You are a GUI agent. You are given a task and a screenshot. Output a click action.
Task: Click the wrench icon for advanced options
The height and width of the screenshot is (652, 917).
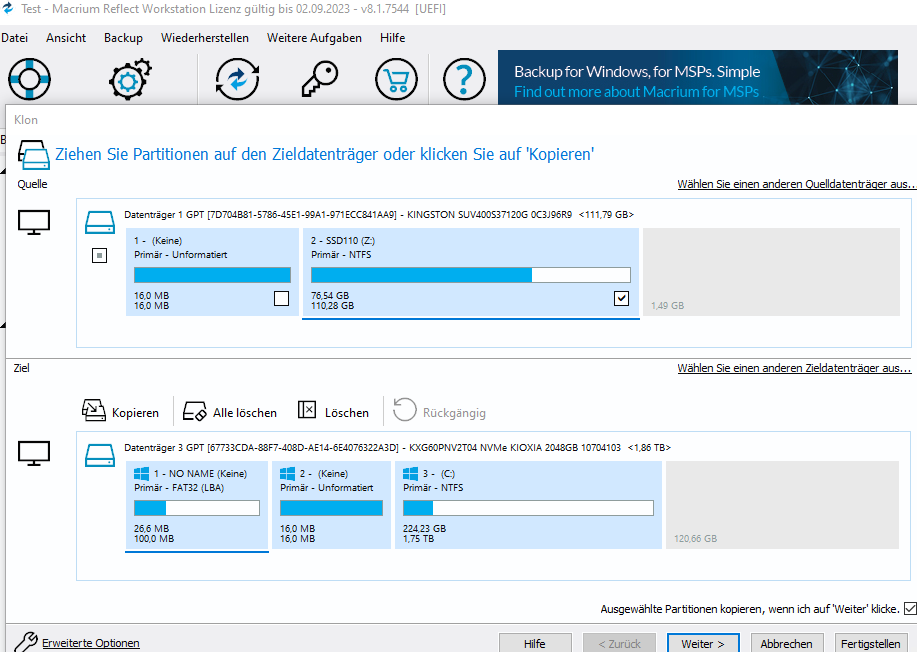26,642
